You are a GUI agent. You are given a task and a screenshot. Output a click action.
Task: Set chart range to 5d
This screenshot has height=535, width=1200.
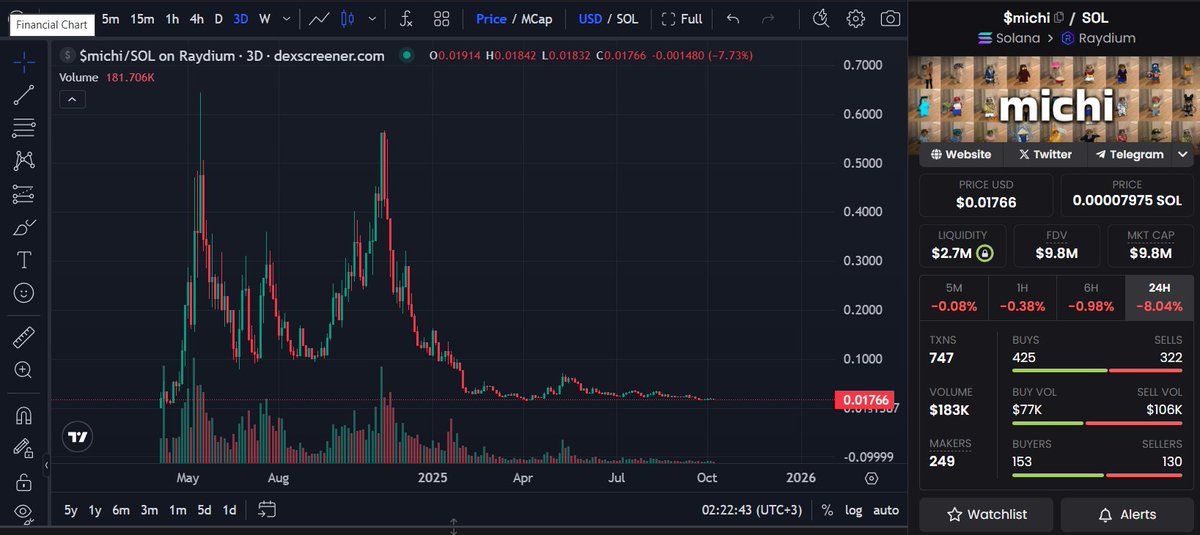[x=204, y=510]
